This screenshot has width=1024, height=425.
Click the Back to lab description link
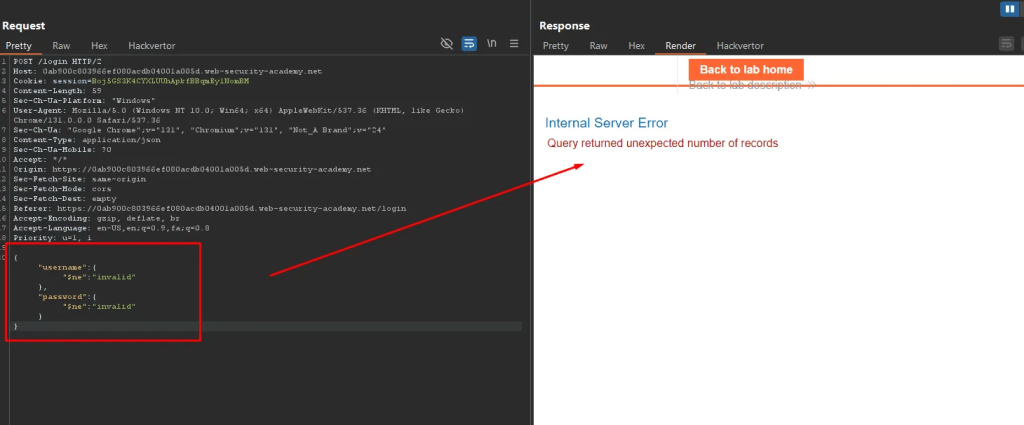pyautogui.click(x=750, y=86)
